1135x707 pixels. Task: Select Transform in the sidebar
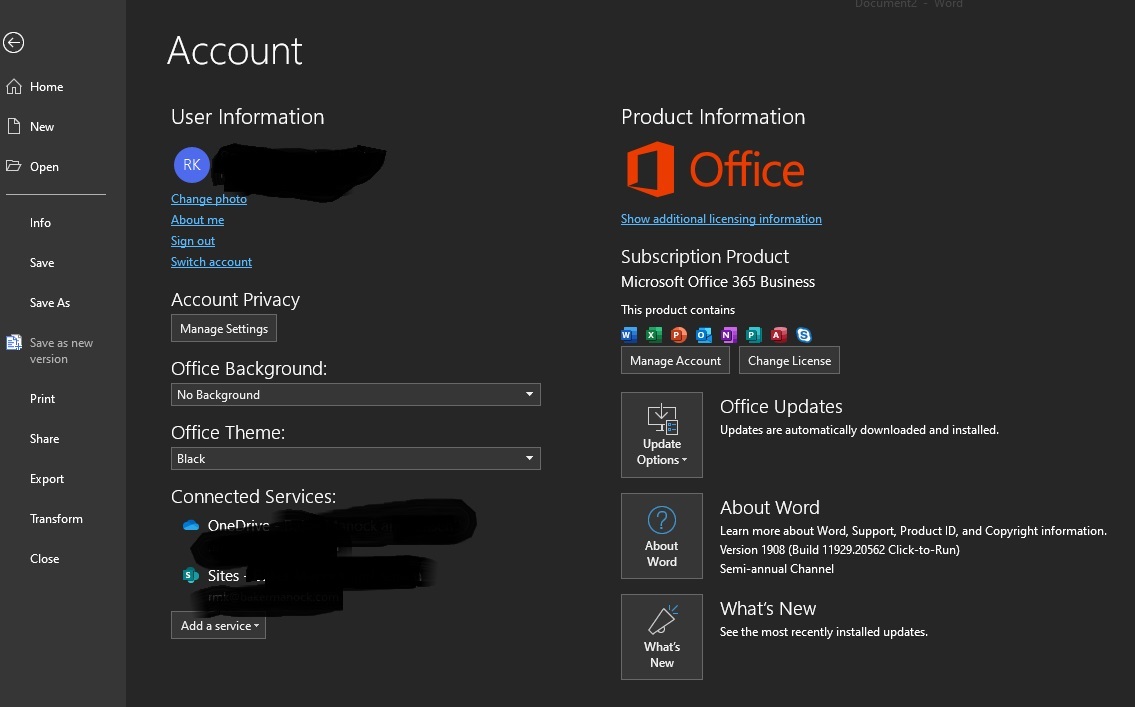coord(56,518)
